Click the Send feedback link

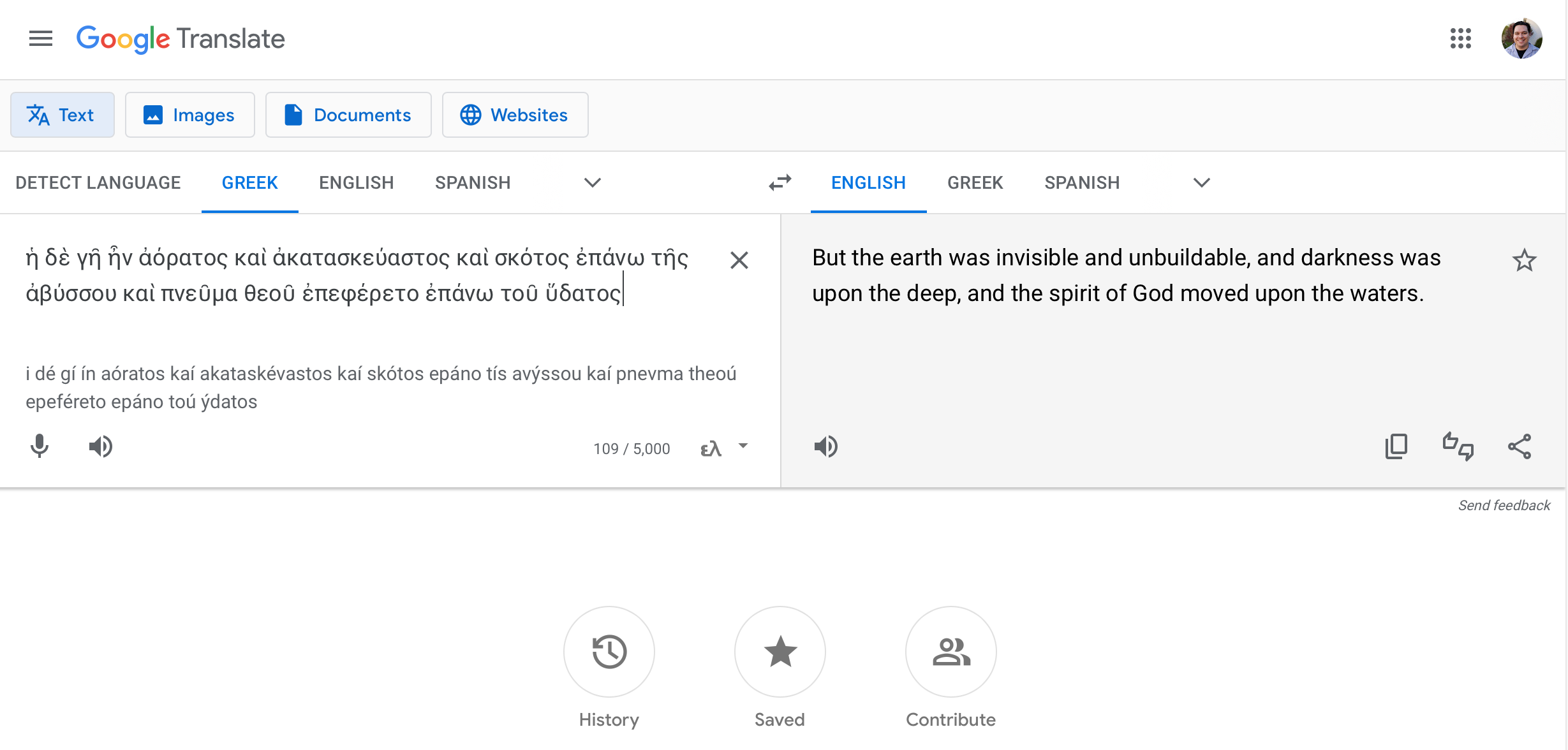tap(1504, 506)
